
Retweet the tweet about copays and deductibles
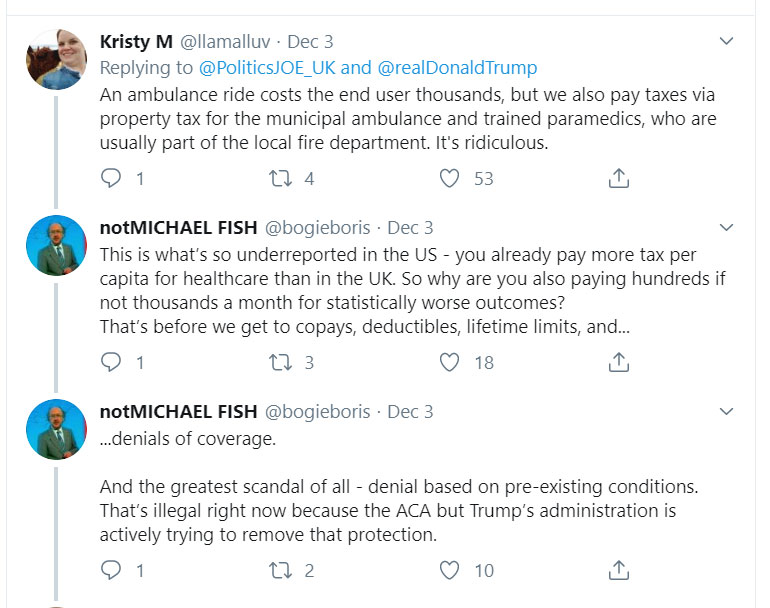[281, 362]
